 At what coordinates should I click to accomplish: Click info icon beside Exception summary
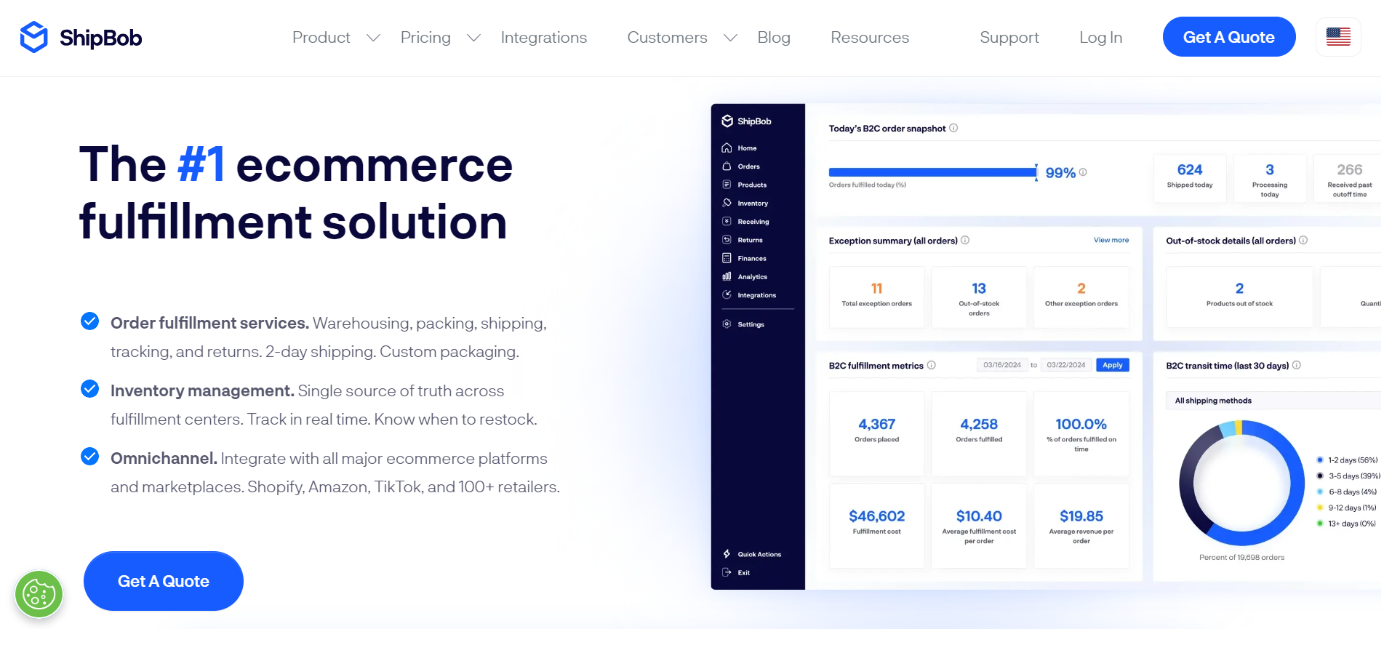[x=965, y=240]
